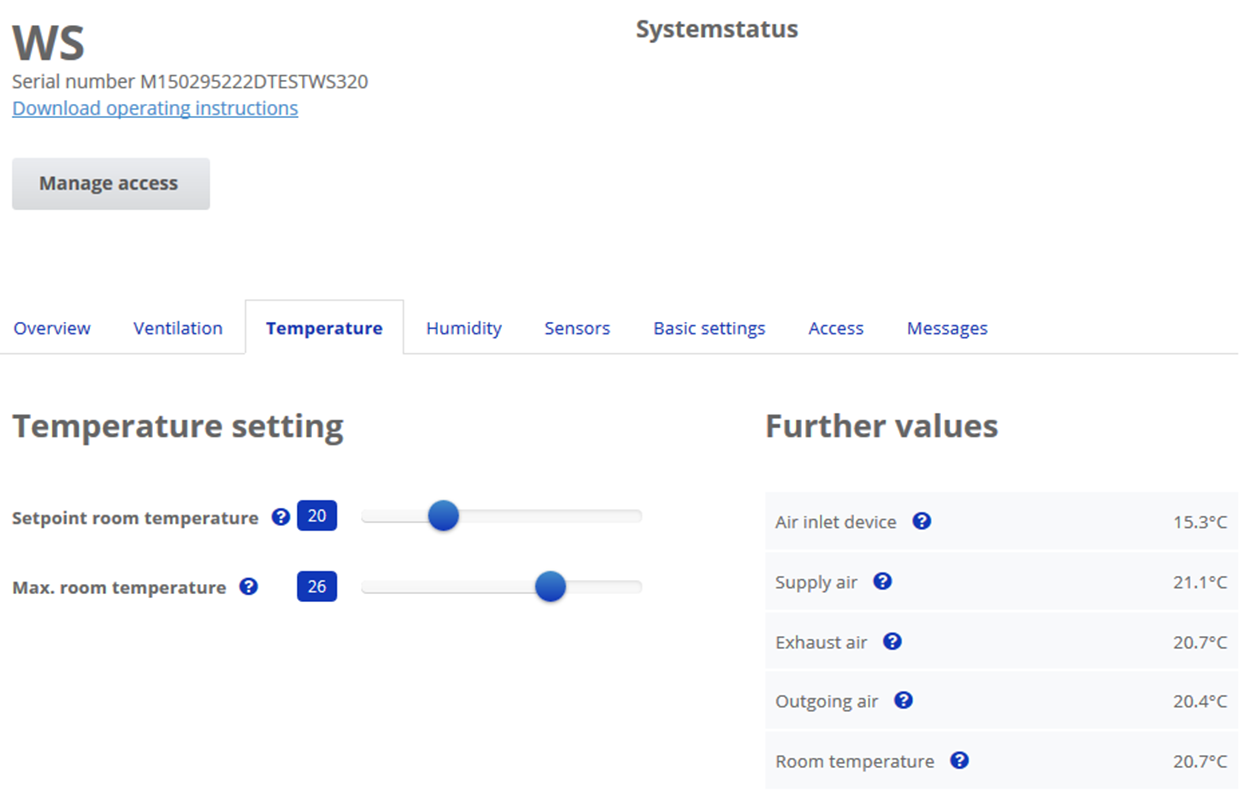1245x809 pixels.
Task: Open the Outgoing air help icon
Action: tap(903, 700)
